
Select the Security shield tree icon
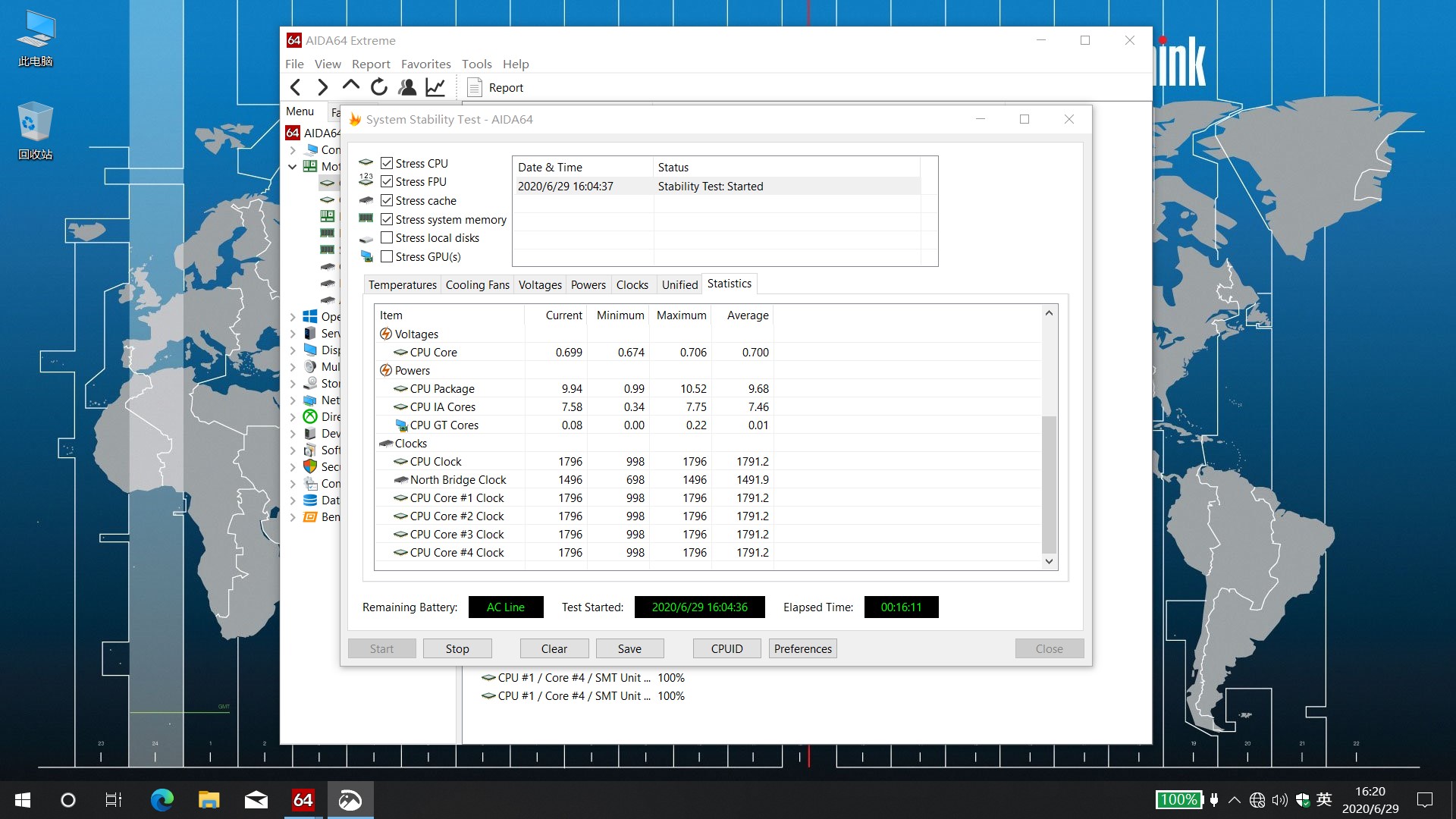[x=309, y=466]
